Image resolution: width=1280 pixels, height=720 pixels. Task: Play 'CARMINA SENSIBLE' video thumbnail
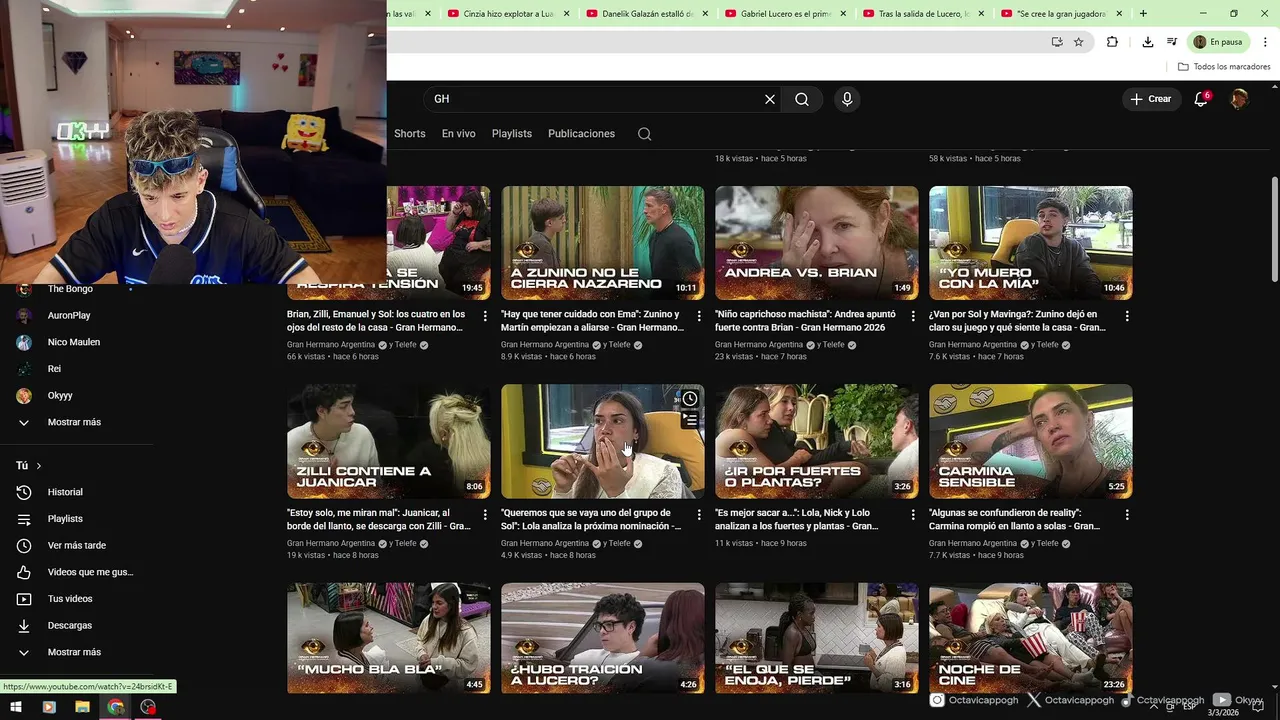click(1031, 441)
